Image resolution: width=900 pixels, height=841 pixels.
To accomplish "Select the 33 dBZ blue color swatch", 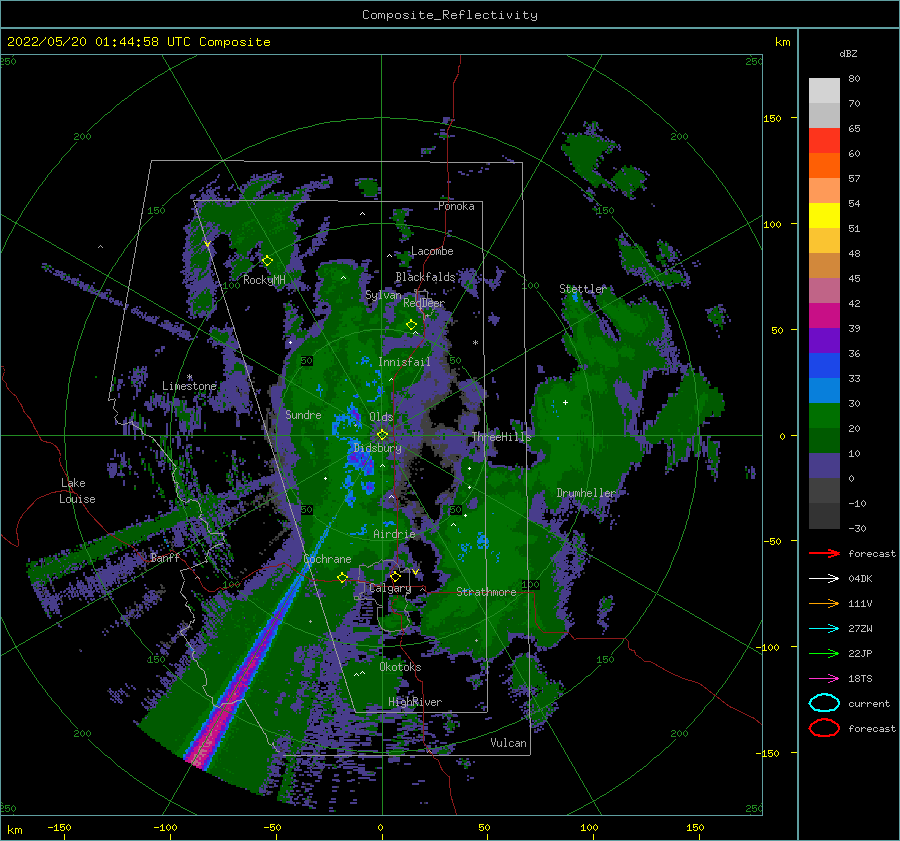I will pos(824,390).
